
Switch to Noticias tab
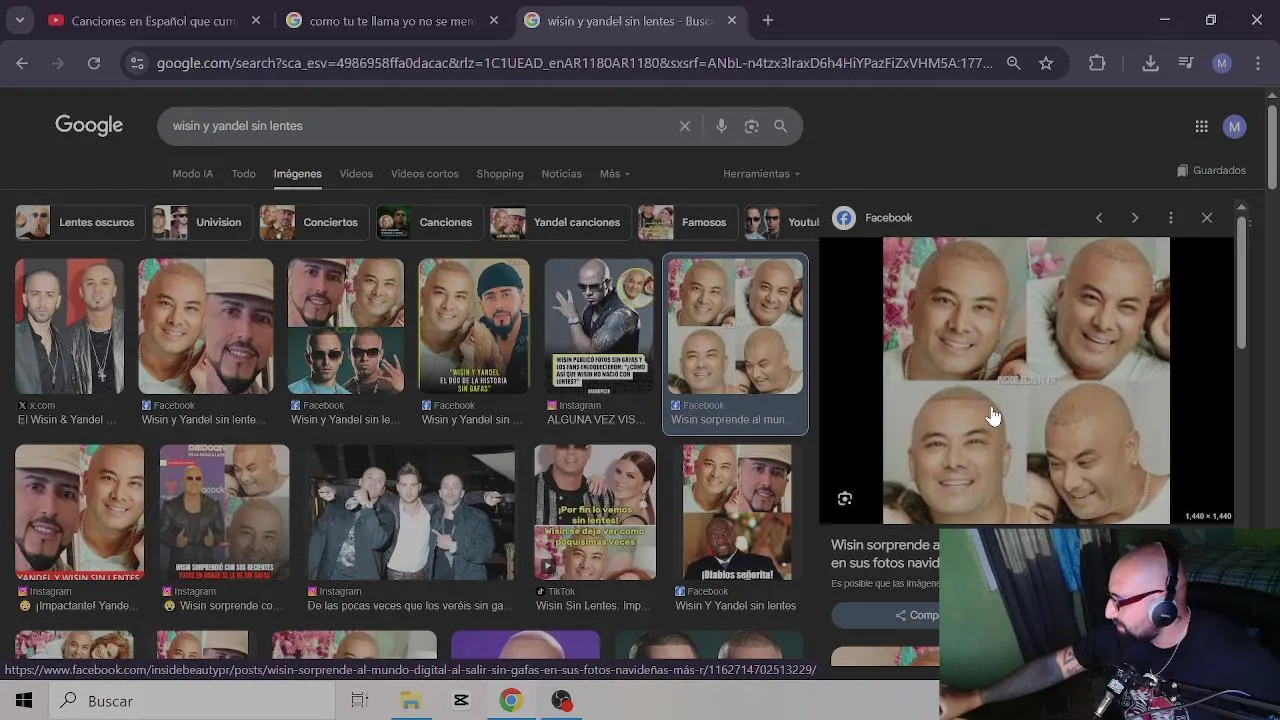coord(561,174)
